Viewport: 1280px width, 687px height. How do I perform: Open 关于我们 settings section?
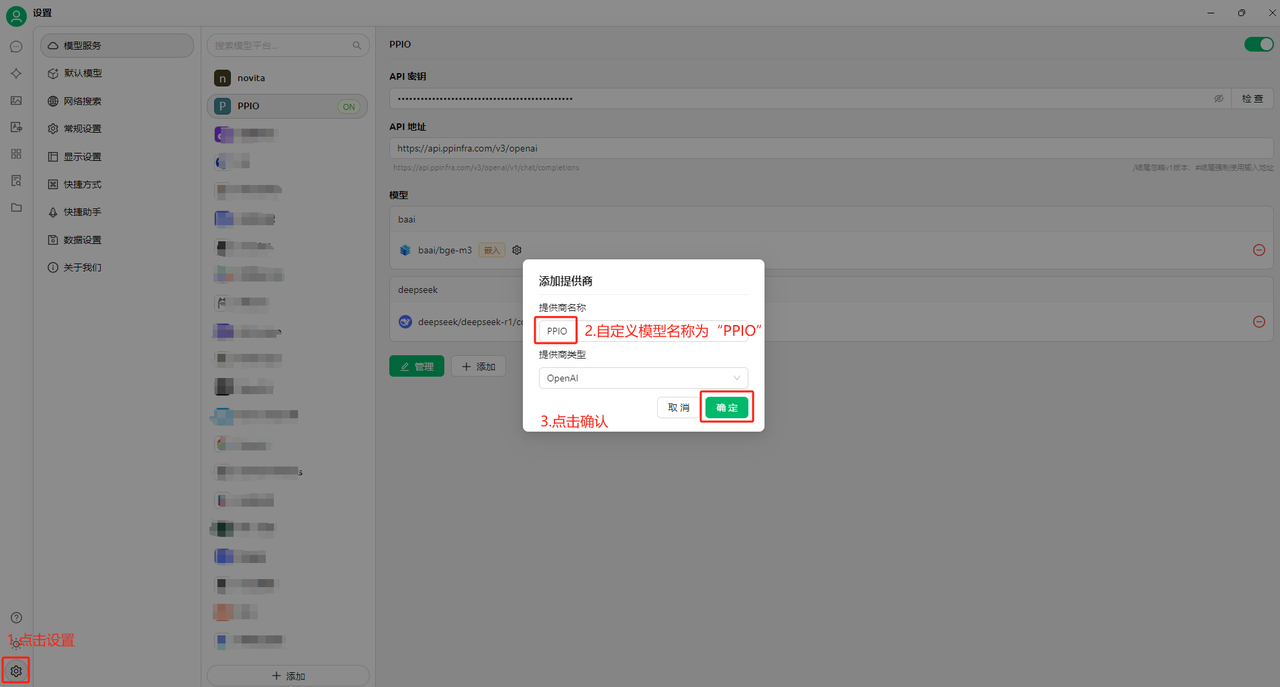pos(117,268)
